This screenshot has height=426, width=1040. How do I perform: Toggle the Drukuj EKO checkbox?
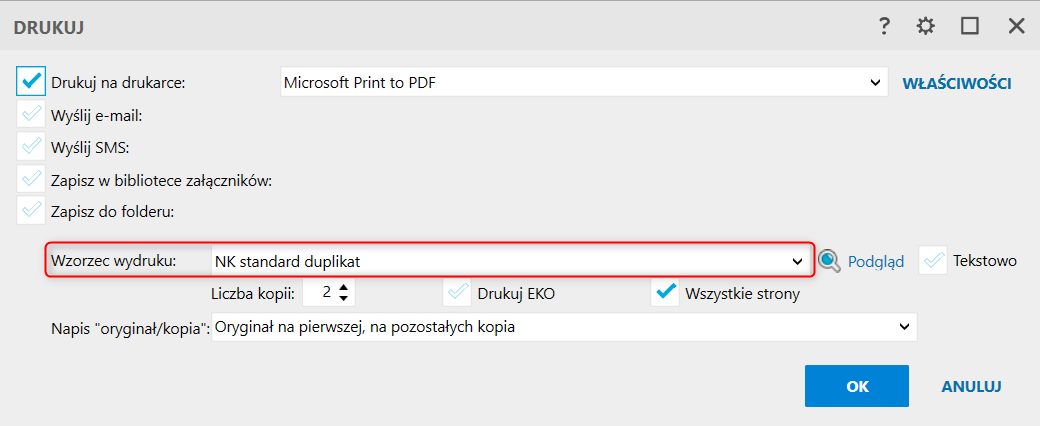coord(459,293)
